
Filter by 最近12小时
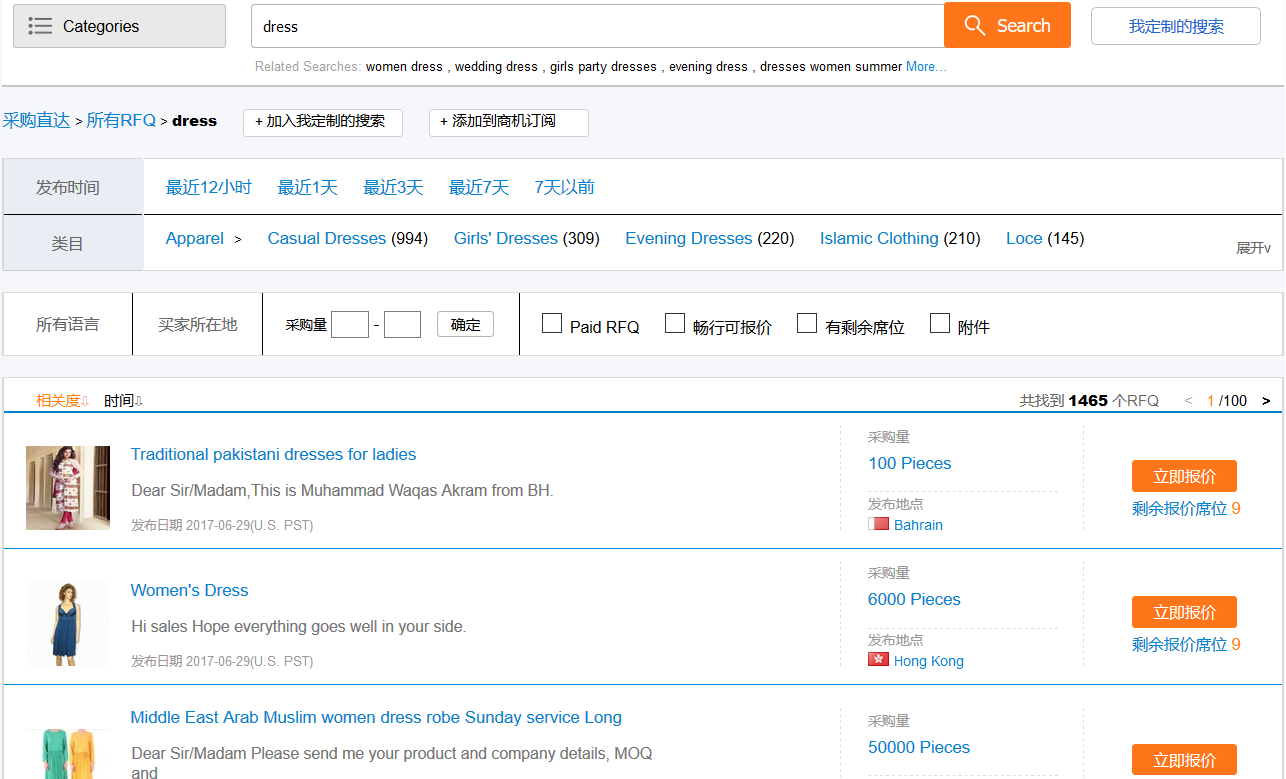[209, 187]
